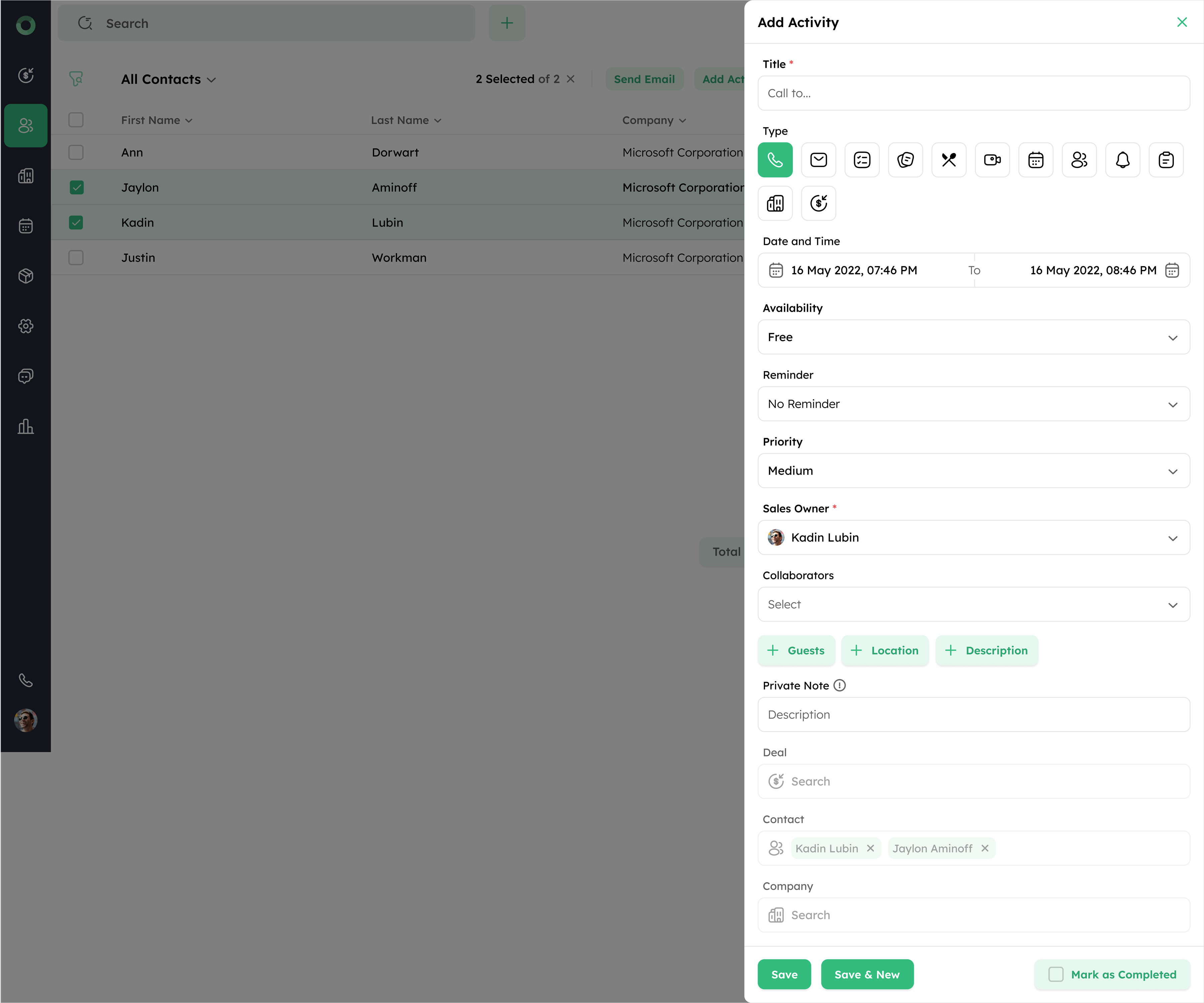Click the Title input field

[x=973, y=94]
